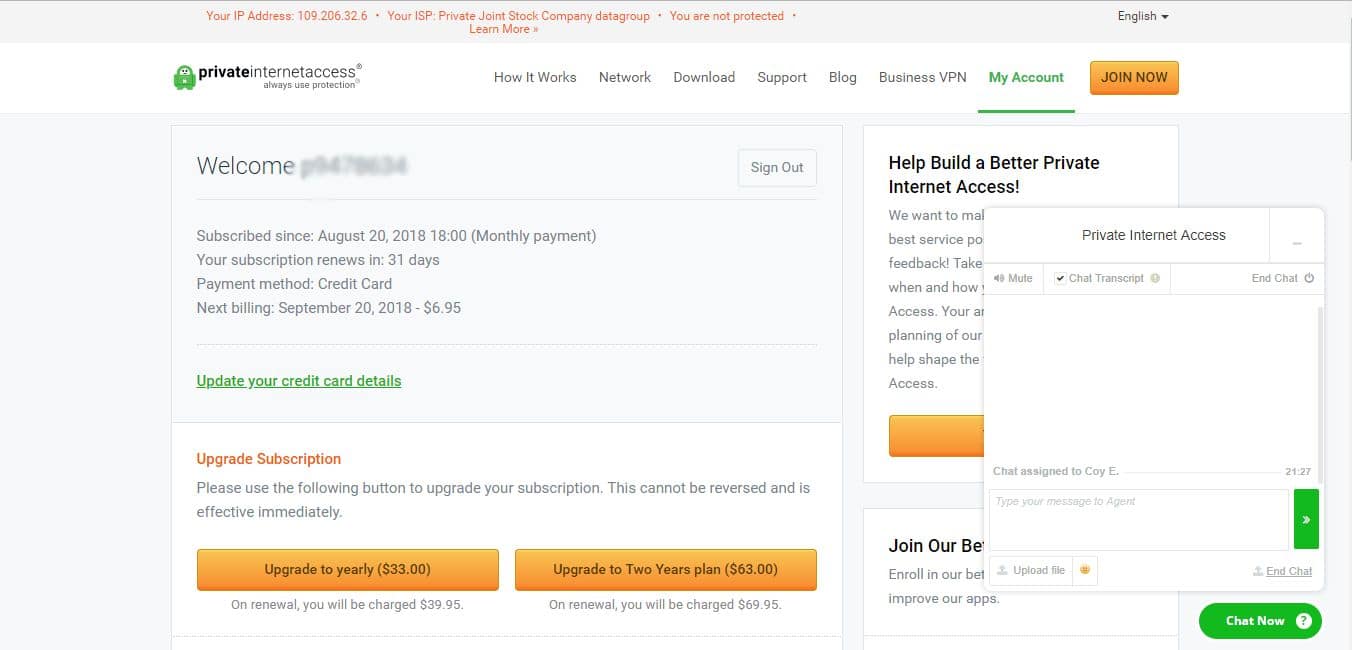Open the emoji picker in chat
1352x650 pixels.
coord(1085,570)
